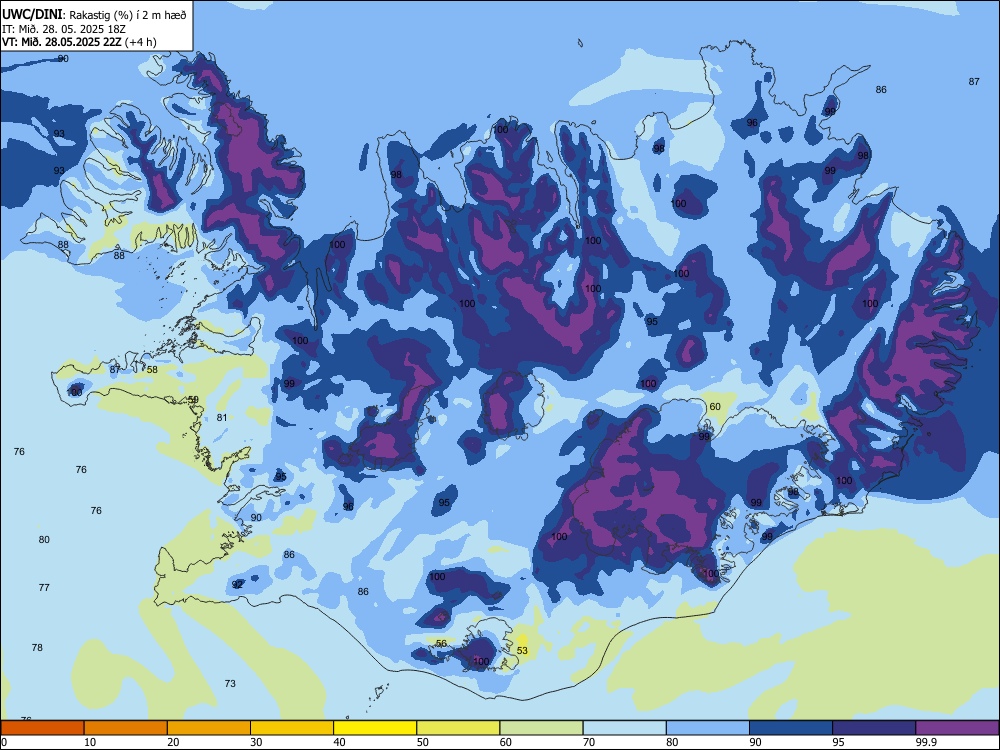Select the 30–40 golden legend swatch
The width and height of the screenshot is (1000, 750).
pyautogui.click(x=292, y=728)
